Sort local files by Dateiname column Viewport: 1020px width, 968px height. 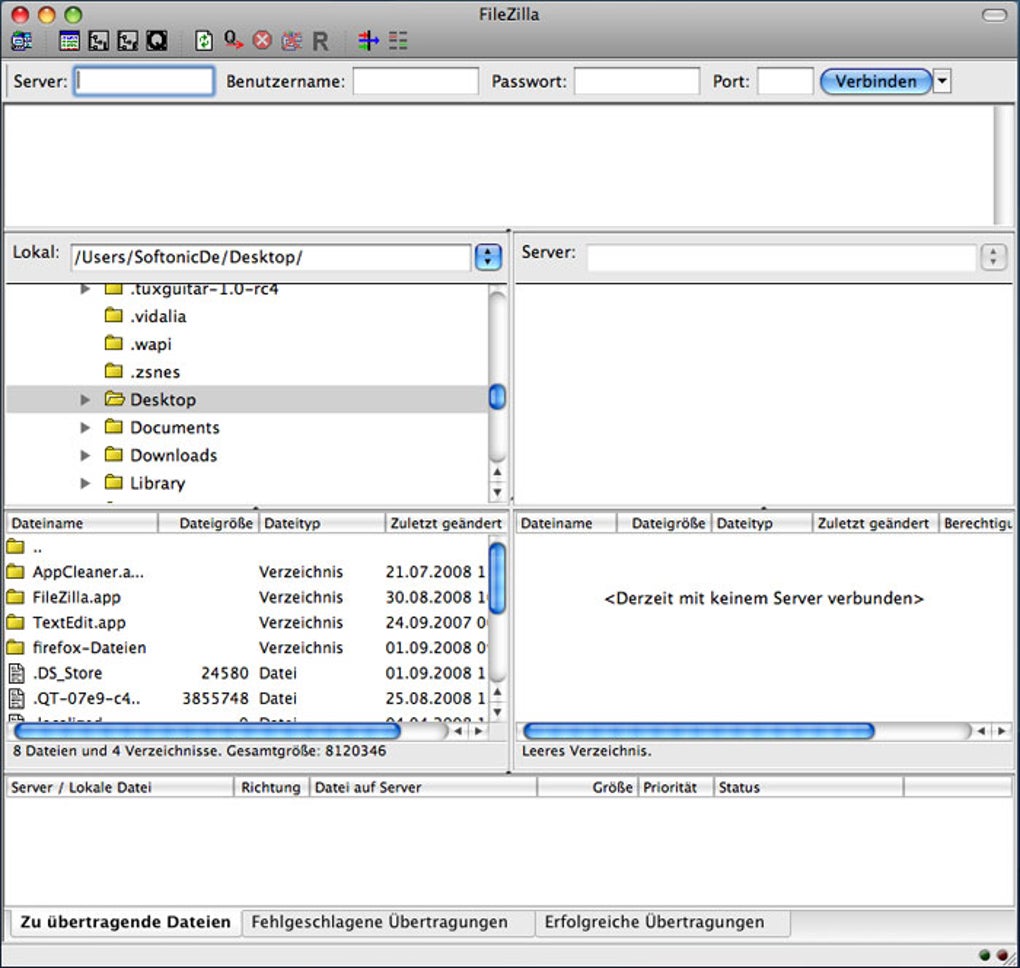[x=81, y=523]
